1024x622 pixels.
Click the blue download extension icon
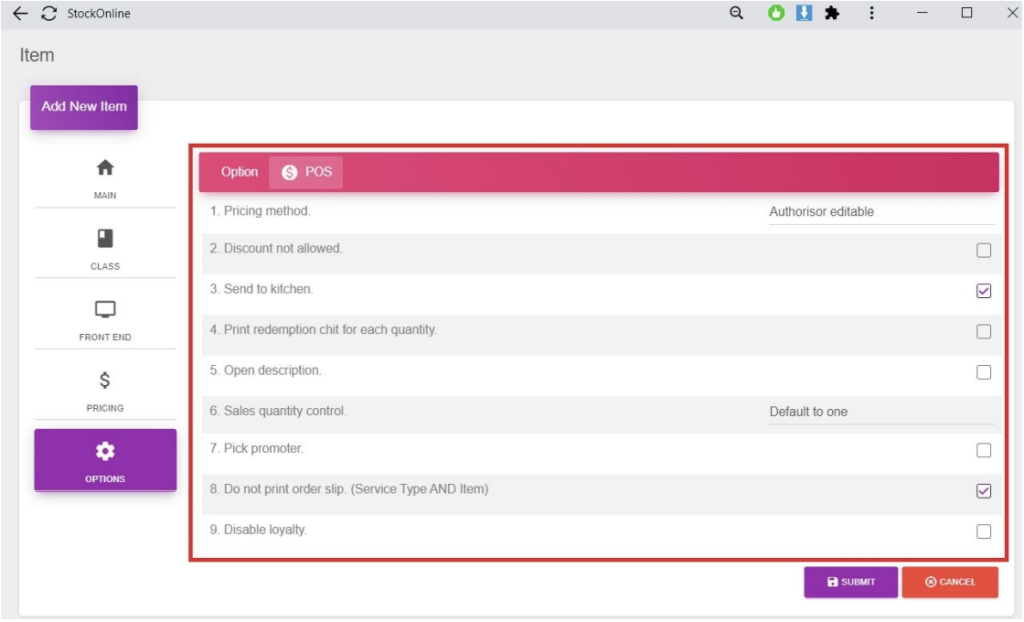pyautogui.click(x=803, y=13)
